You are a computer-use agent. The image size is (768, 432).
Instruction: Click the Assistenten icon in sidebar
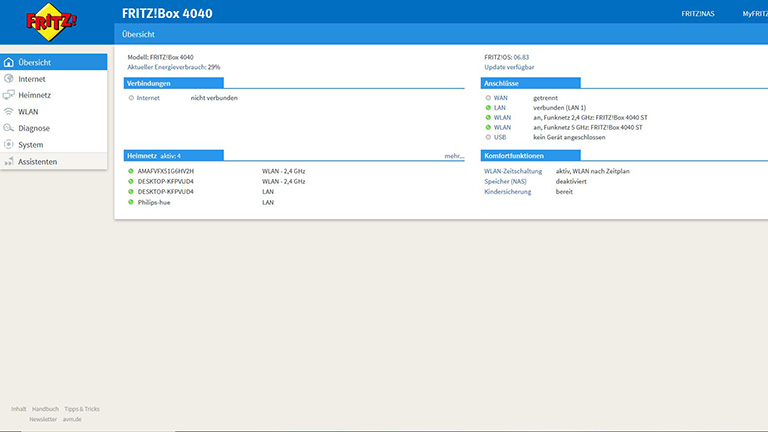pos(9,161)
